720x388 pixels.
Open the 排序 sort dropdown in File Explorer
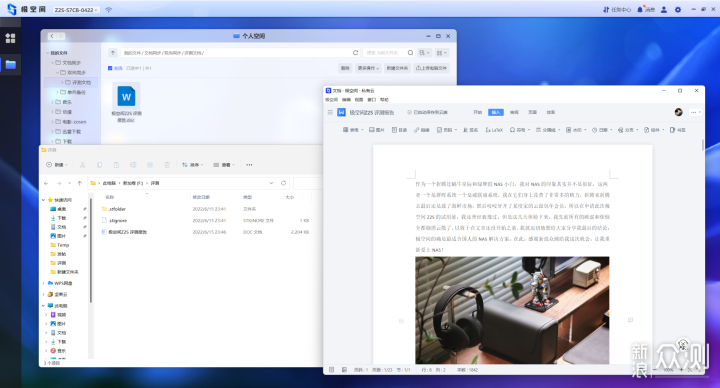point(192,165)
